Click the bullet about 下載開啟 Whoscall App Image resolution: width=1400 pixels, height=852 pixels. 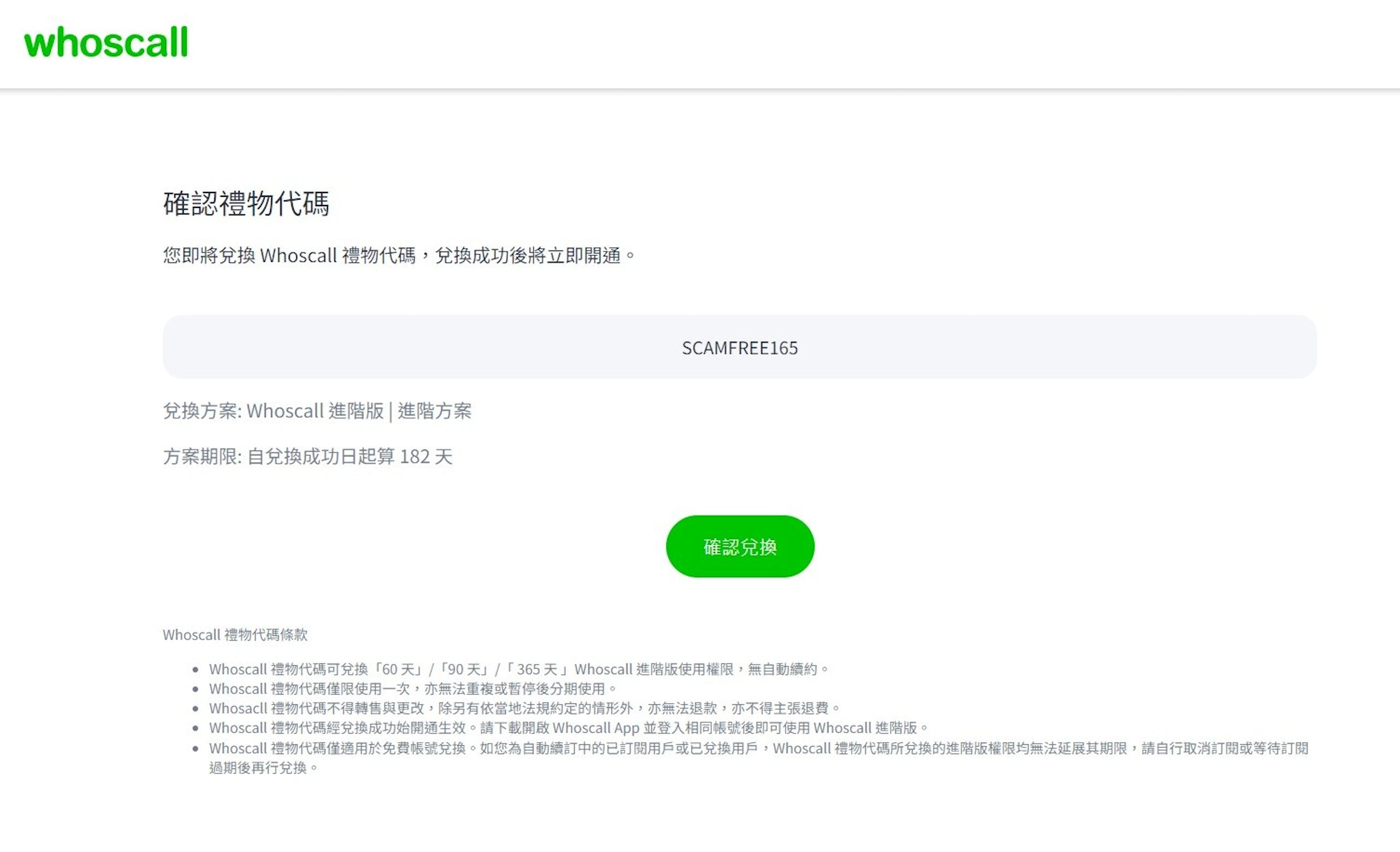(569, 728)
